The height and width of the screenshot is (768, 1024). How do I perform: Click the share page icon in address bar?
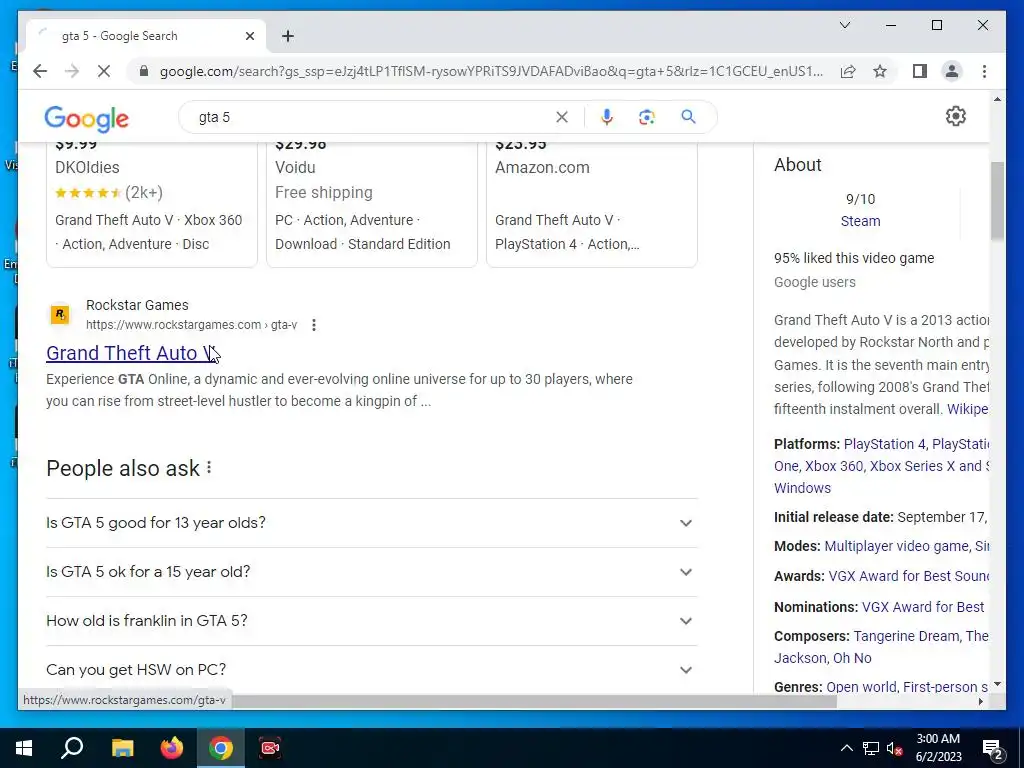848,71
